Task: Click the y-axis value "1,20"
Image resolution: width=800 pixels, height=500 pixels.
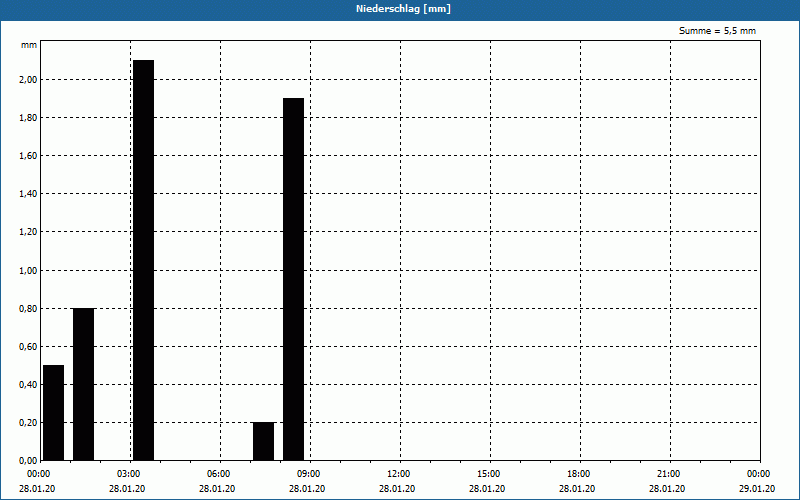Action: [x=28, y=232]
